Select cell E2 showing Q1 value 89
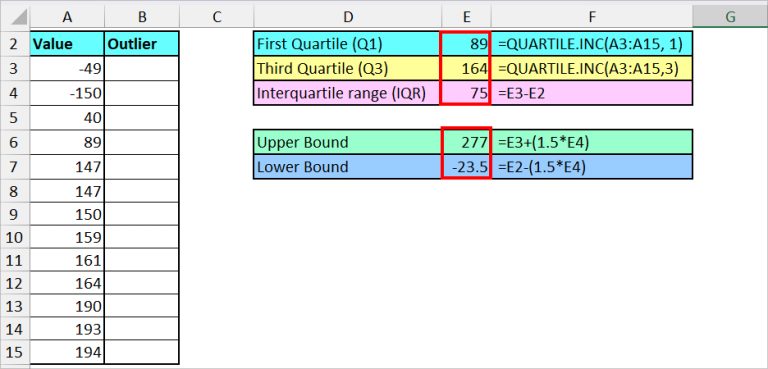768x369 pixels. click(466, 44)
